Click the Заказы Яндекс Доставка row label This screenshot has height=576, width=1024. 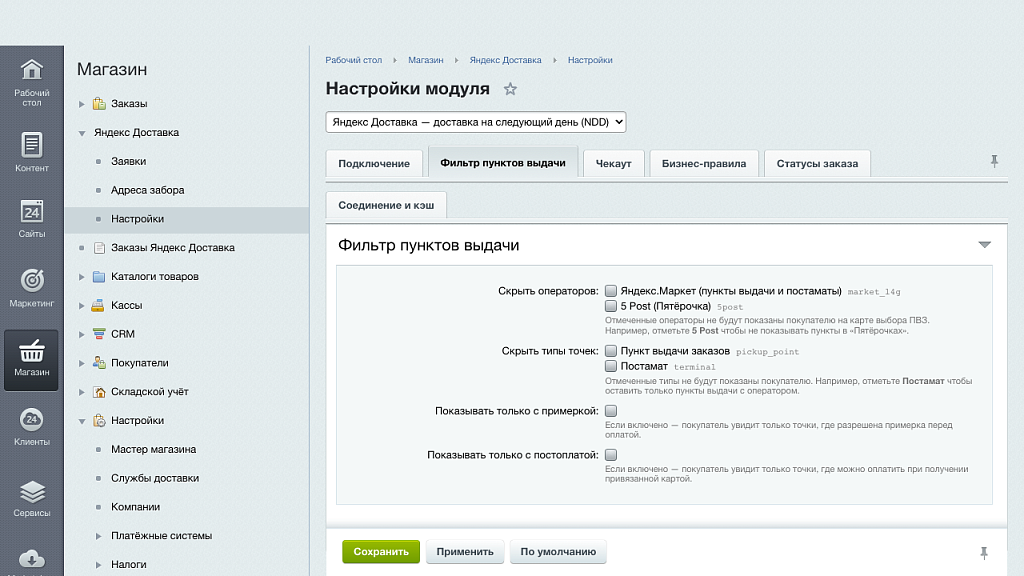click(x=172, y=248)
